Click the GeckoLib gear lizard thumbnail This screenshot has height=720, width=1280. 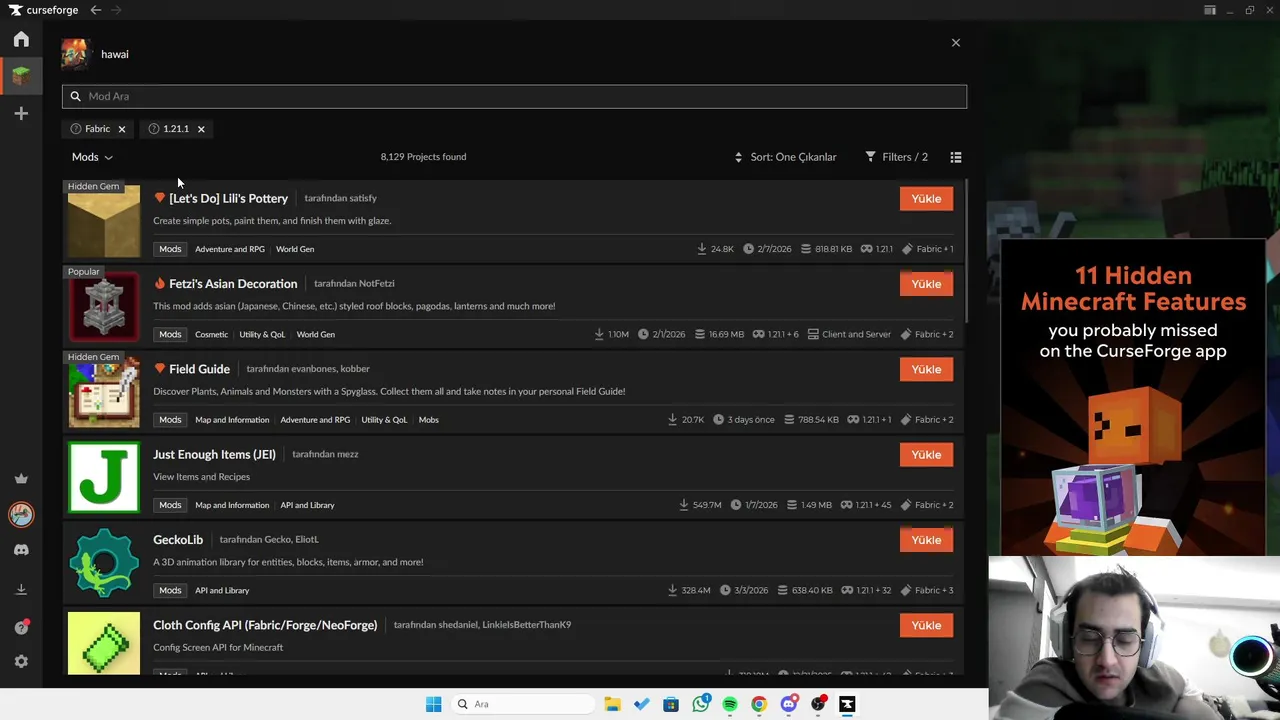coord(104,562)
